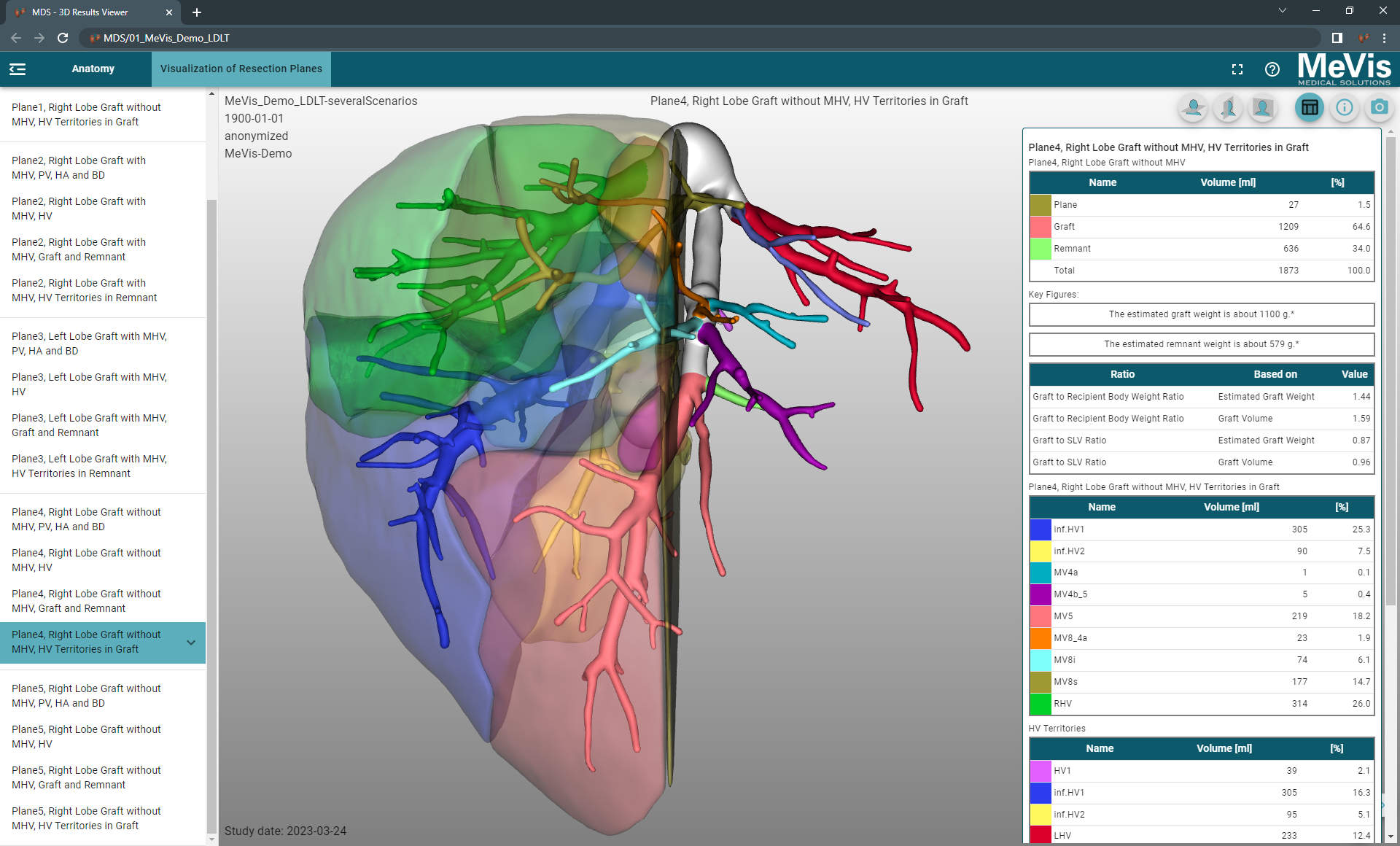Click the Volume [ml] header of first table
This screenshot has width=1400, height=846.
[1228, 182]
